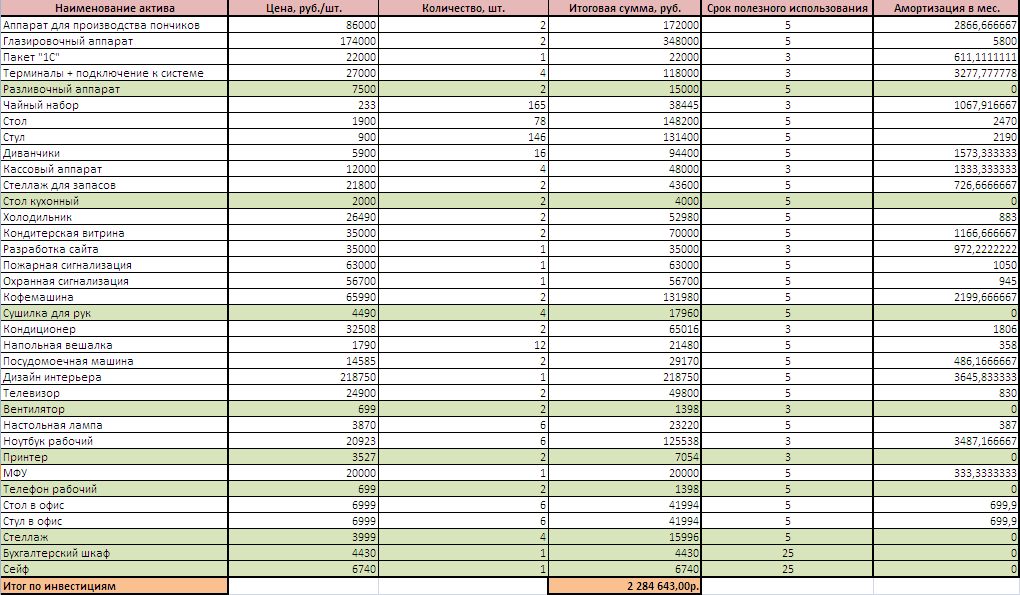The width and height of the screenshot is (1020, 595).
Task: Click price 65990 in 'Кофемашина' row
Action: click(303, 297)
